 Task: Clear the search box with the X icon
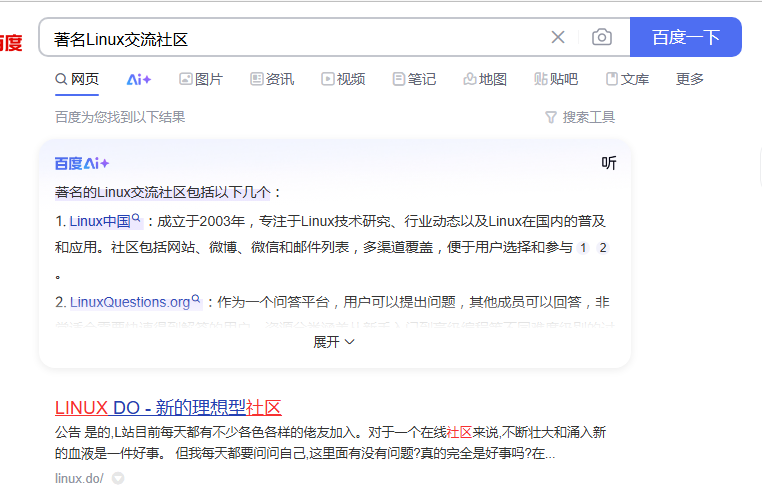pos(558,37)
